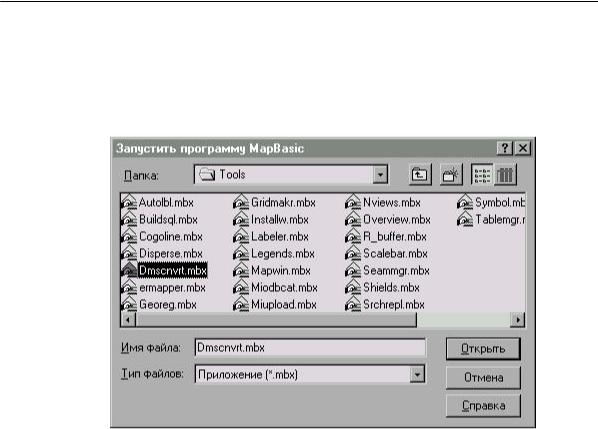The height and width of the screenshot is (429, 598).
Task: Click the Disperse.mbx file name
Action: click(171, 254)
